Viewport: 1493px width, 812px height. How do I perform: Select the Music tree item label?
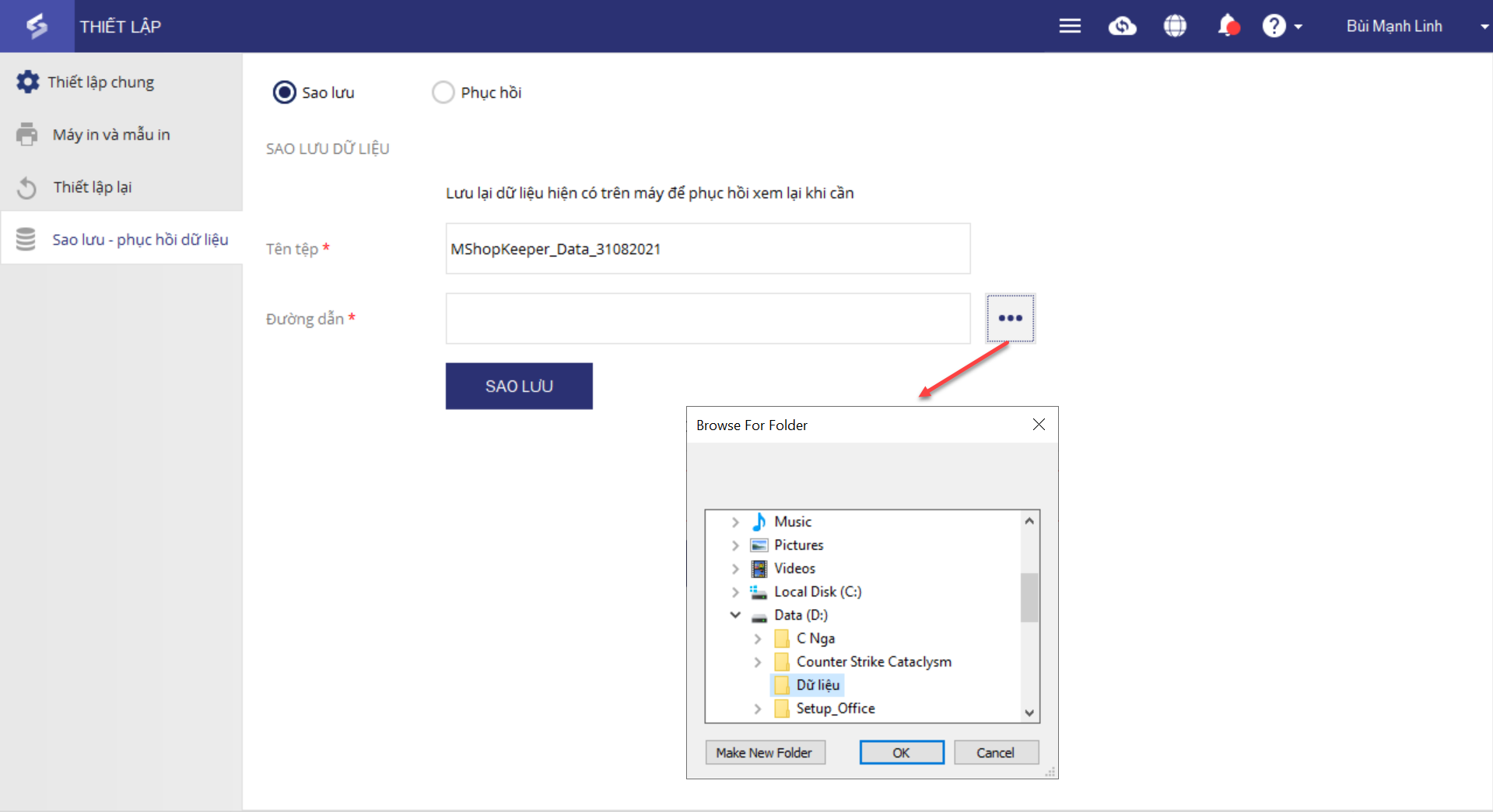pyautogui.click(x=793, y=522)
